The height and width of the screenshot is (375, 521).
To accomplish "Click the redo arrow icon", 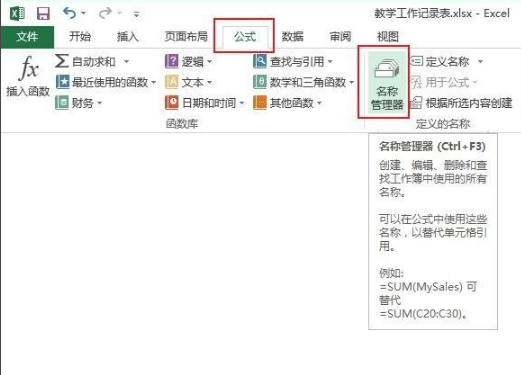I will [105, 13].
